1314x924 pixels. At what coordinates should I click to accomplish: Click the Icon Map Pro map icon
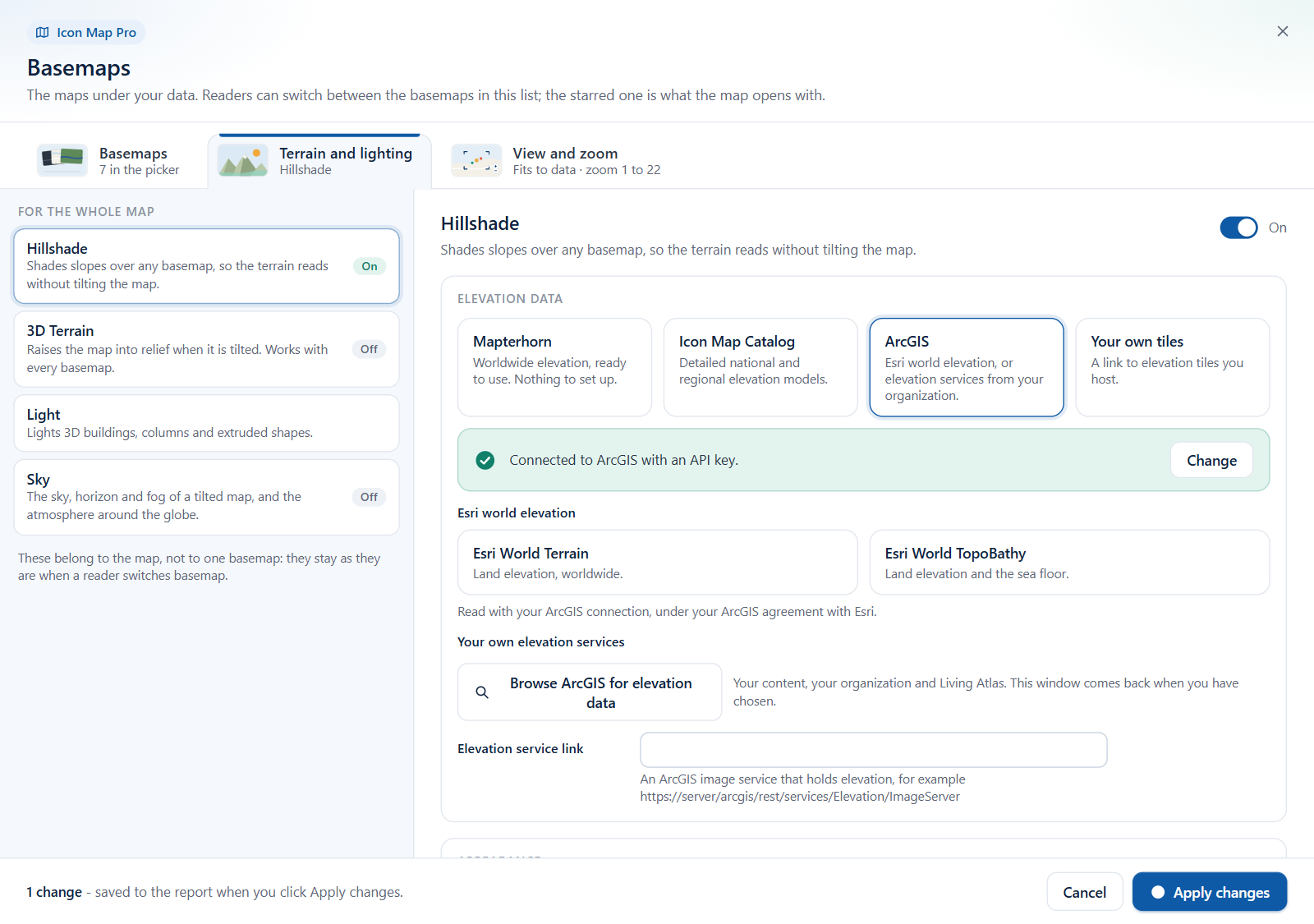pyautogui.click(x=43, y=33)
